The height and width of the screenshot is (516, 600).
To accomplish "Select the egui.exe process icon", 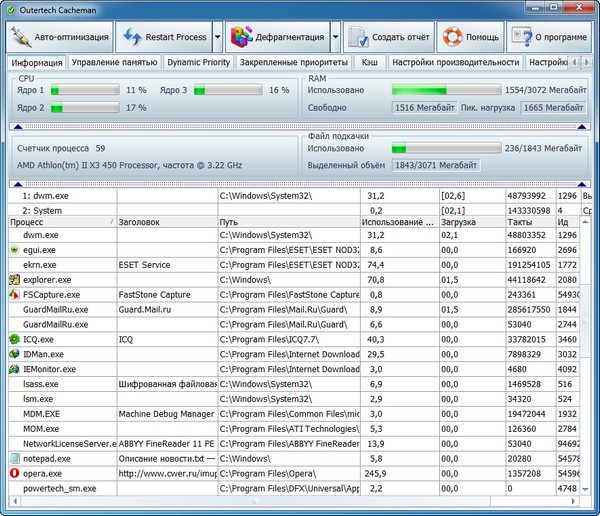I will [13, 249].
